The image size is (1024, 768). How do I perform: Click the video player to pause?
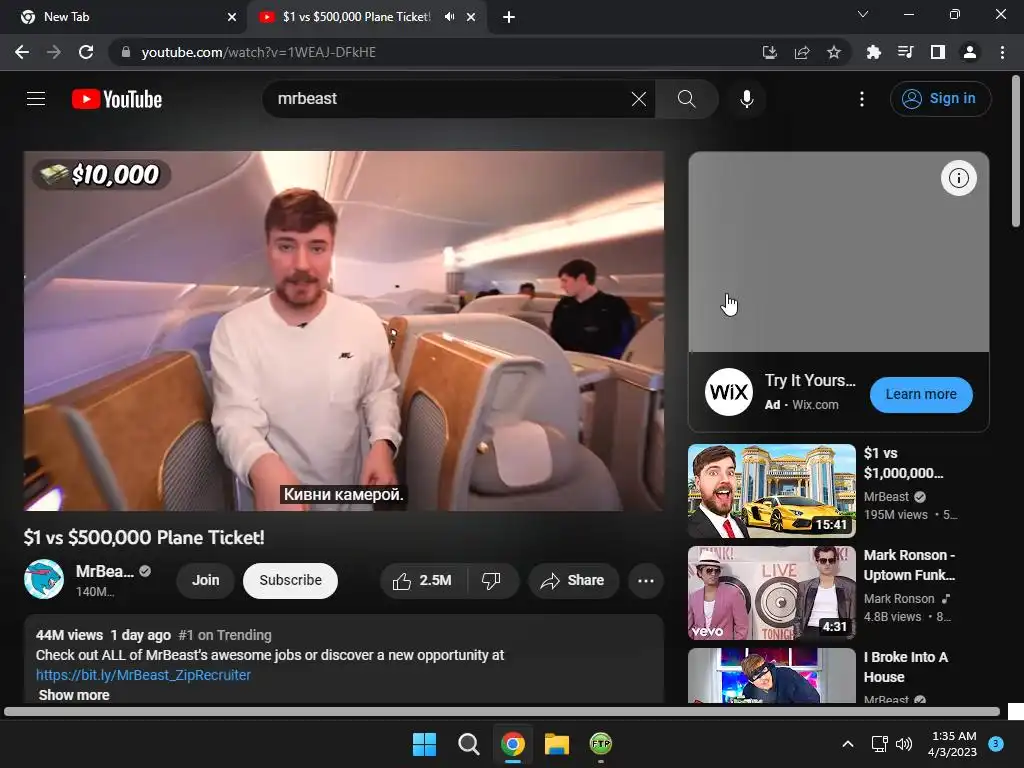coord(344,330)
